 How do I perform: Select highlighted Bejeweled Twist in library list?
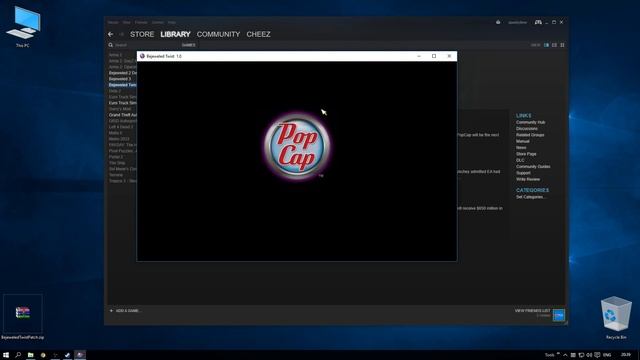pos(122,85)
